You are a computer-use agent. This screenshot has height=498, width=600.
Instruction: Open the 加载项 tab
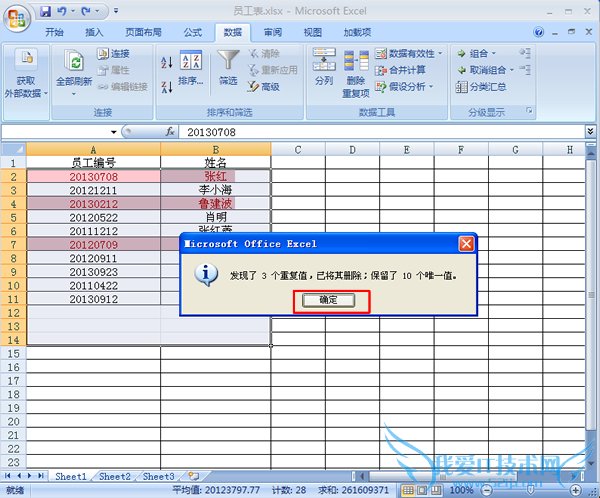[357, 33]
